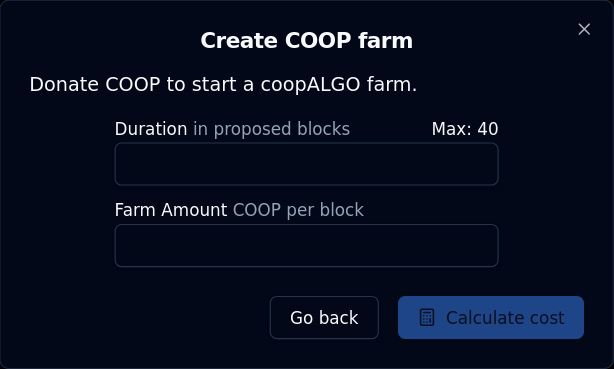Click the Go back button
This screenshot has width=614, height=369.
[x=324, y=317]
